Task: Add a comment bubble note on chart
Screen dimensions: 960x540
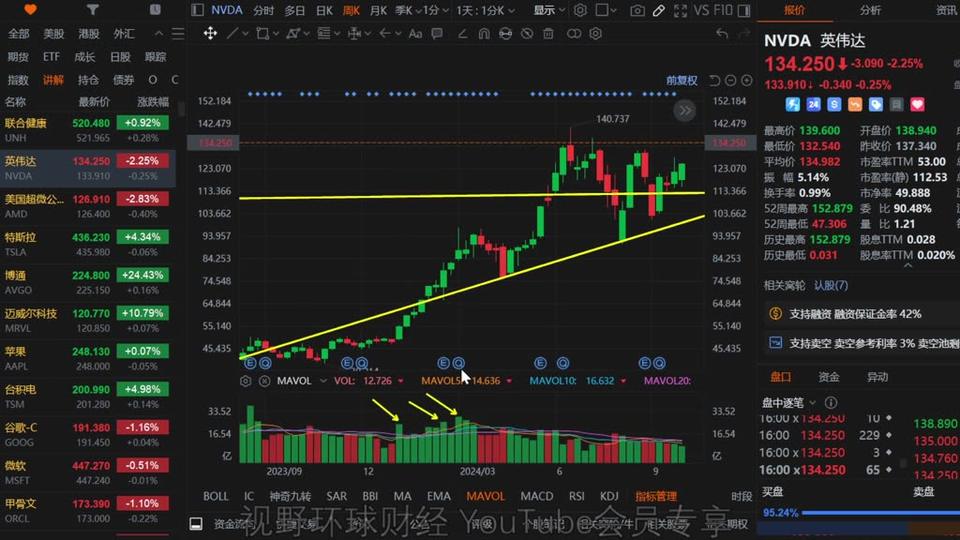Action: pos(437,34)
